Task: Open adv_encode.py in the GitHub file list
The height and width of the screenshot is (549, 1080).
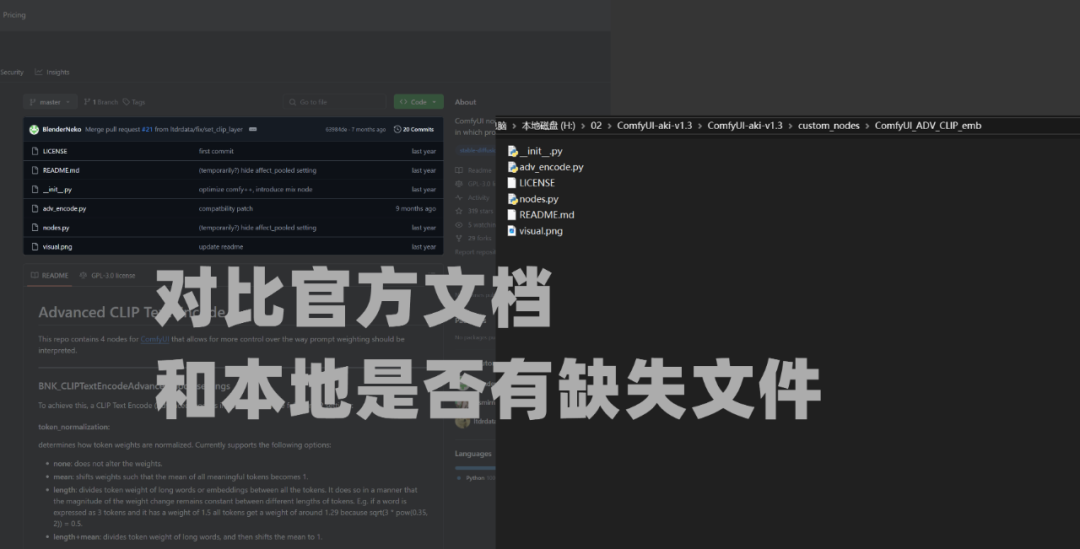Action: 64,209
